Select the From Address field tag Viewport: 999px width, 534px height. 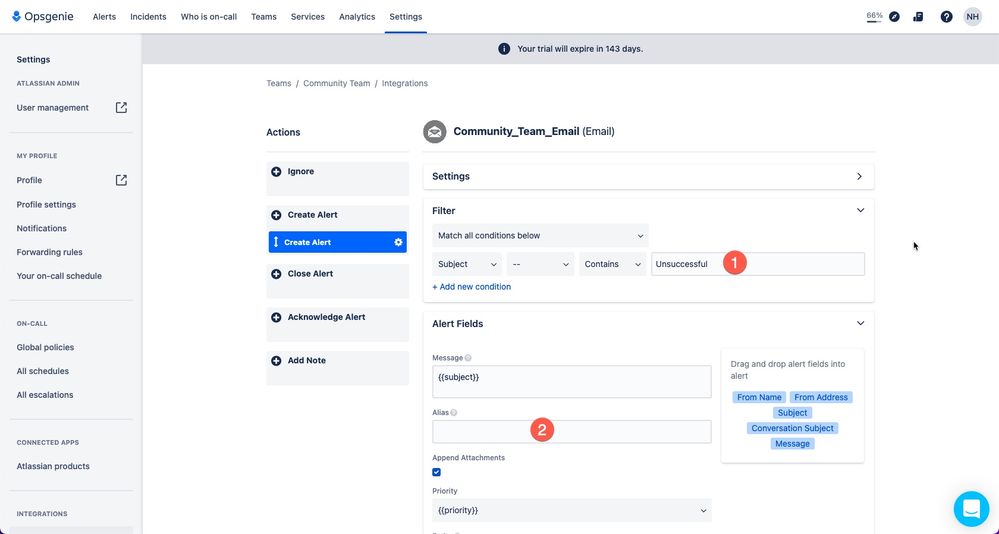tap(821, 397)
